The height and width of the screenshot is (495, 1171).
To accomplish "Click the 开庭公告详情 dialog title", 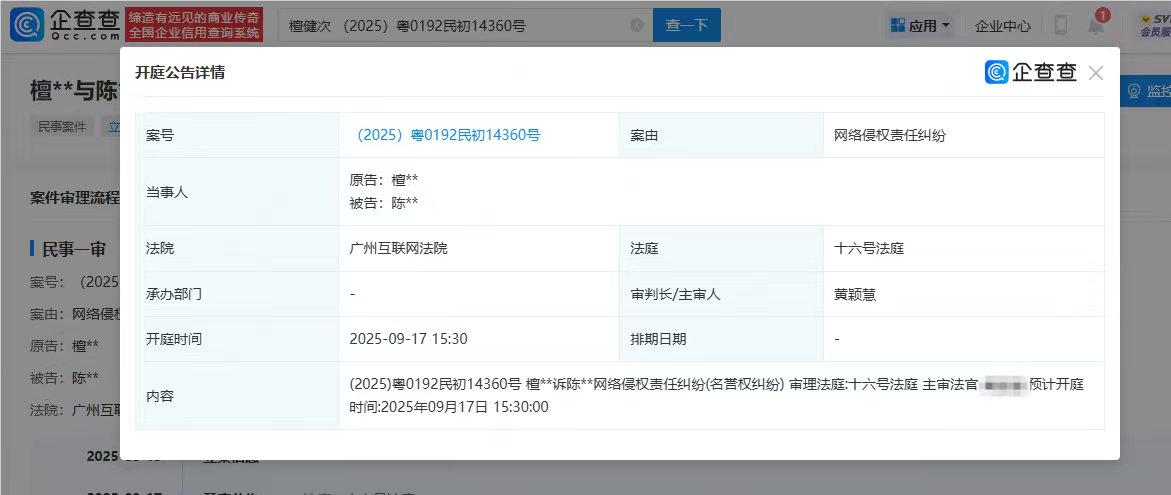I will pyautogui.click(x=180, y=73).
